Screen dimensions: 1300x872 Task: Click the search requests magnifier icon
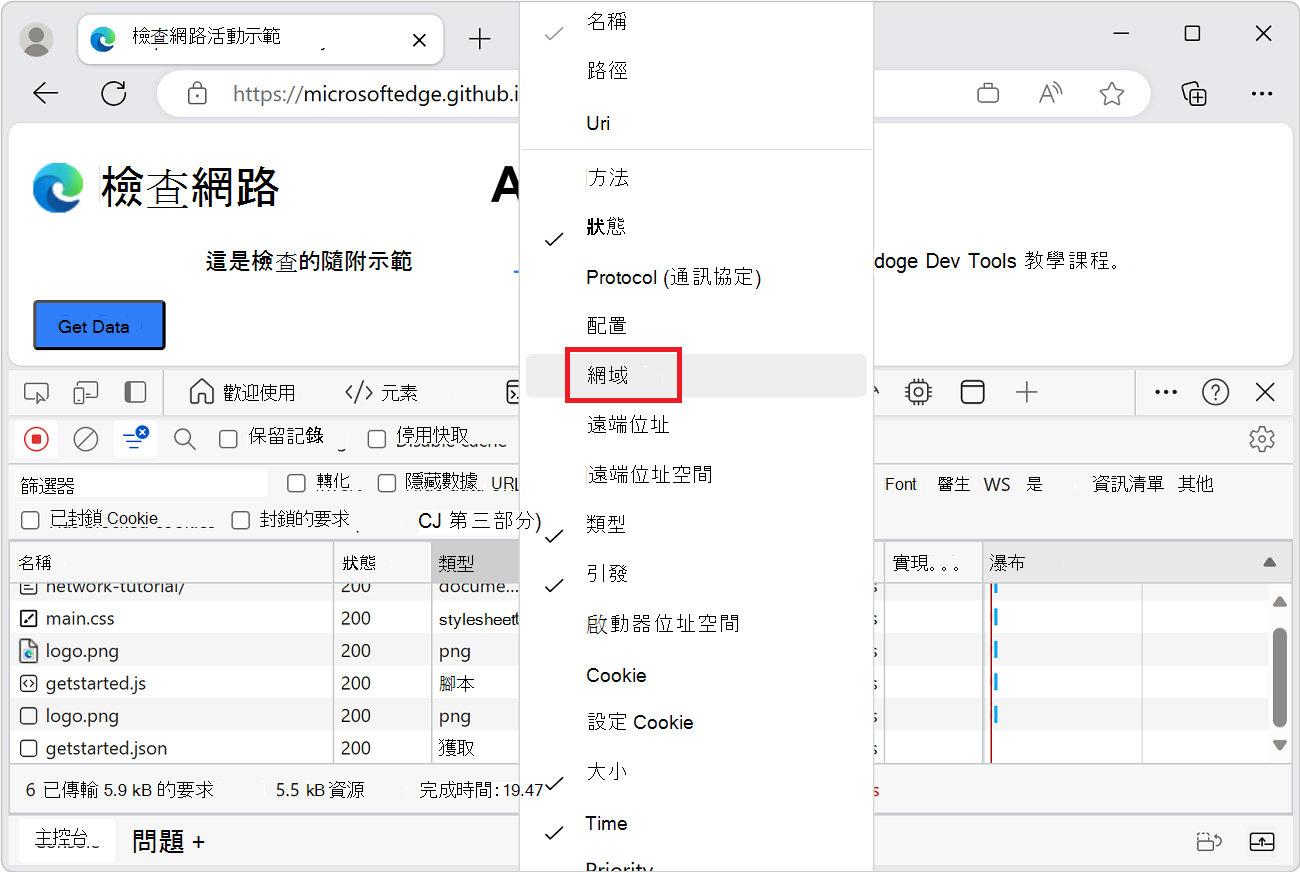[x=184, y=439]
